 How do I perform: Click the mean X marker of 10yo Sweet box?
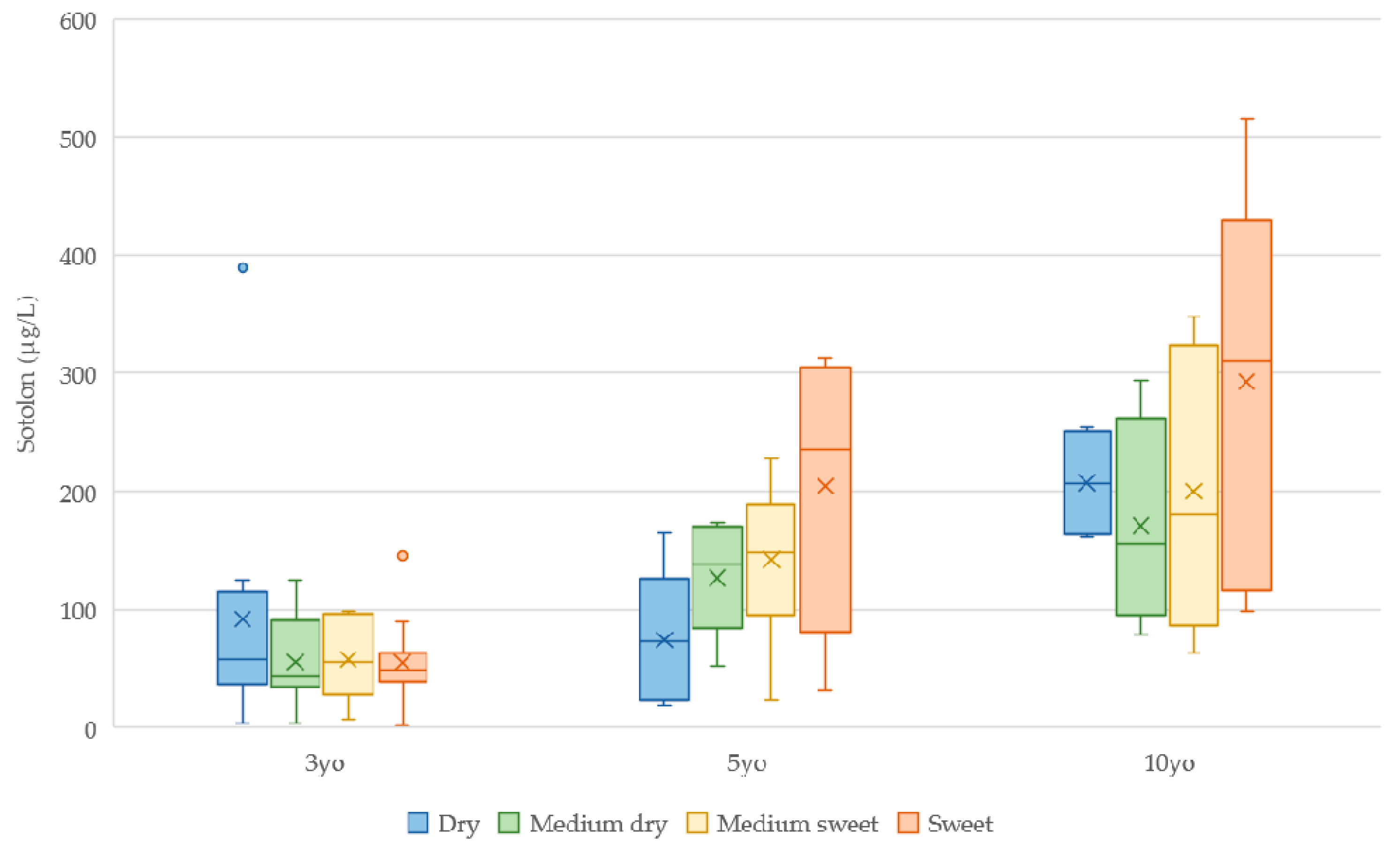tap(1246, 381)
